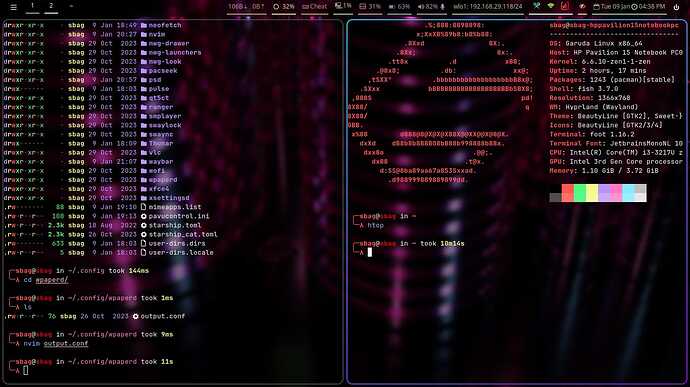Click the file icon beside user-dirs.dirs

point(143,243)
